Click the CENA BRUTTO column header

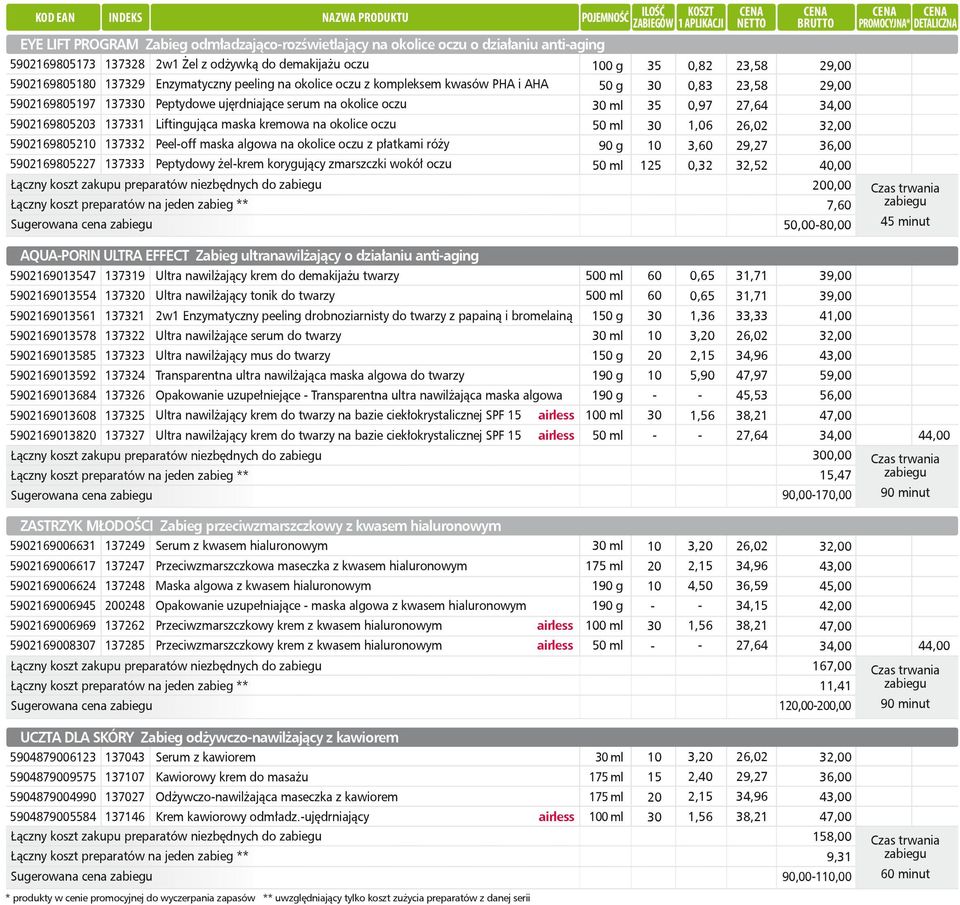pyautogui.click(x=816, y=18)
